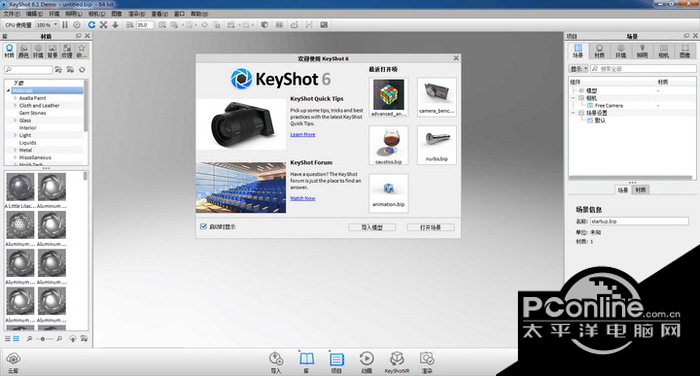The width and height of the screenshot is (700, 376).
Task: Open the caustics.bip recent file
Action: (388, 146)
